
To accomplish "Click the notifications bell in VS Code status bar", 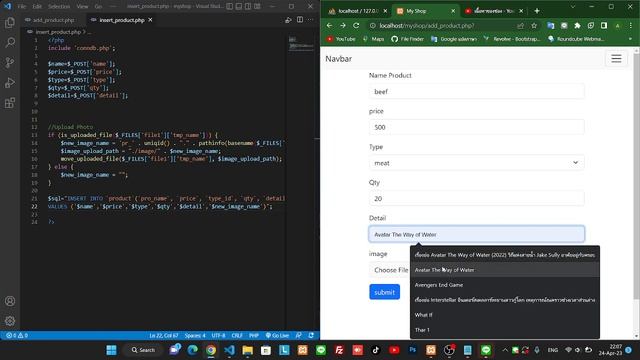I will pos(311,336).
